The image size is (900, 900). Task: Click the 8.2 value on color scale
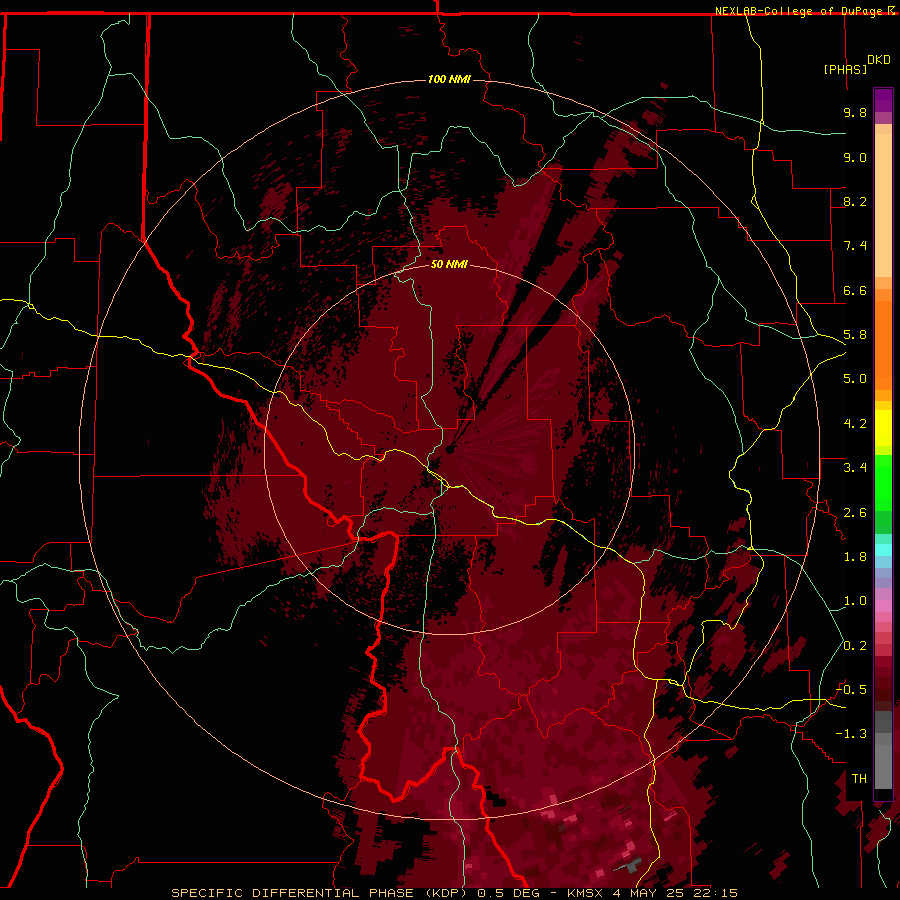(x=855, y=201)
